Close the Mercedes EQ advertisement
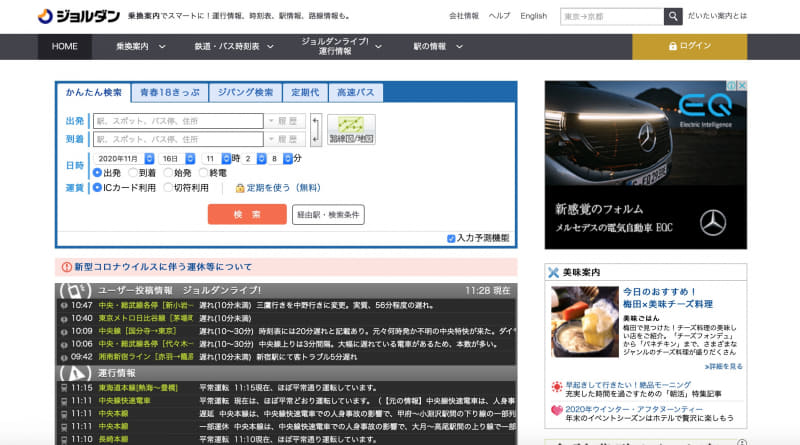 (x=742, y=85)
